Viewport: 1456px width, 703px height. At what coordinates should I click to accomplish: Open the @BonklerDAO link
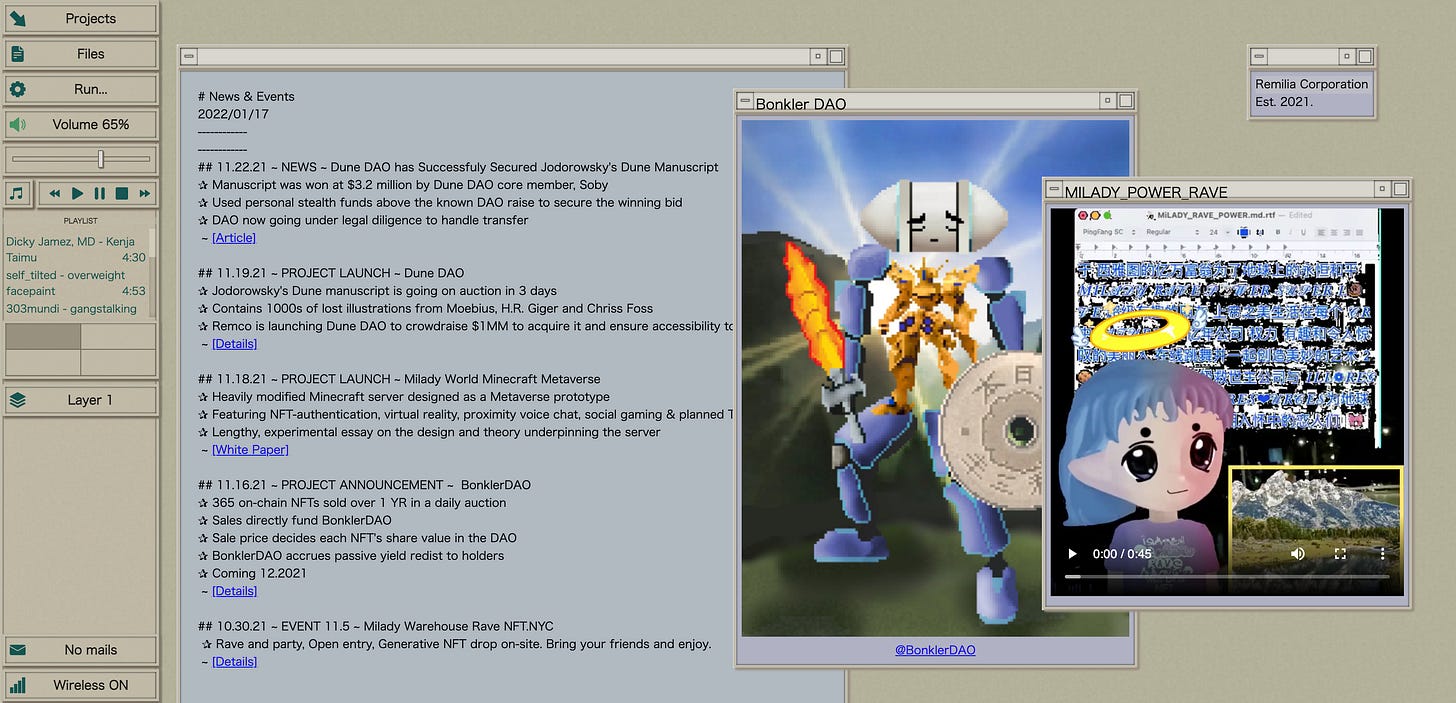coord(935,650)
